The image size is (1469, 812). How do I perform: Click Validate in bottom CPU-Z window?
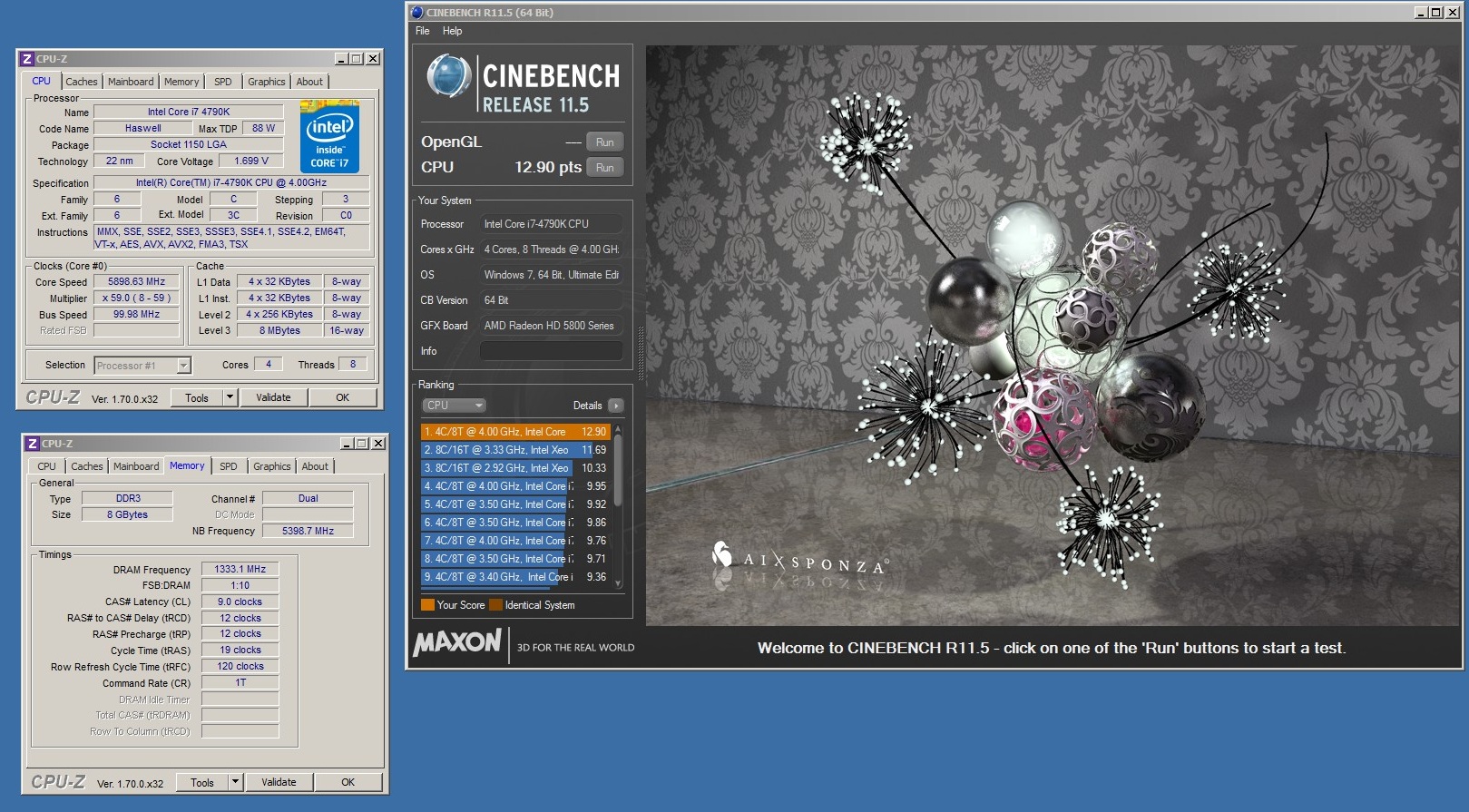(x=279, y=782)
